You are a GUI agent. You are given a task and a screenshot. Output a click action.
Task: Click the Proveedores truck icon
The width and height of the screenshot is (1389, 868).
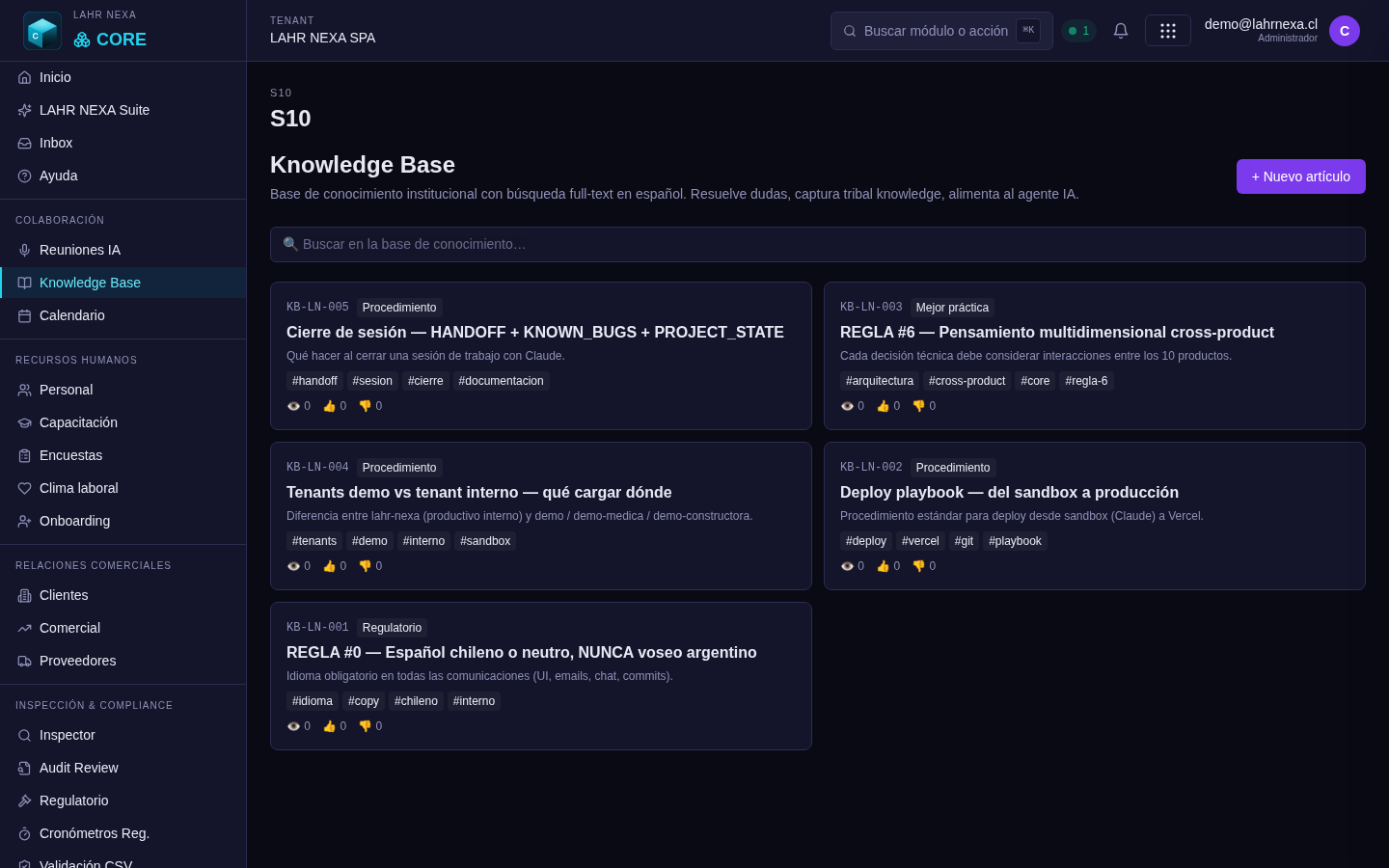click(x=24, y=661)
